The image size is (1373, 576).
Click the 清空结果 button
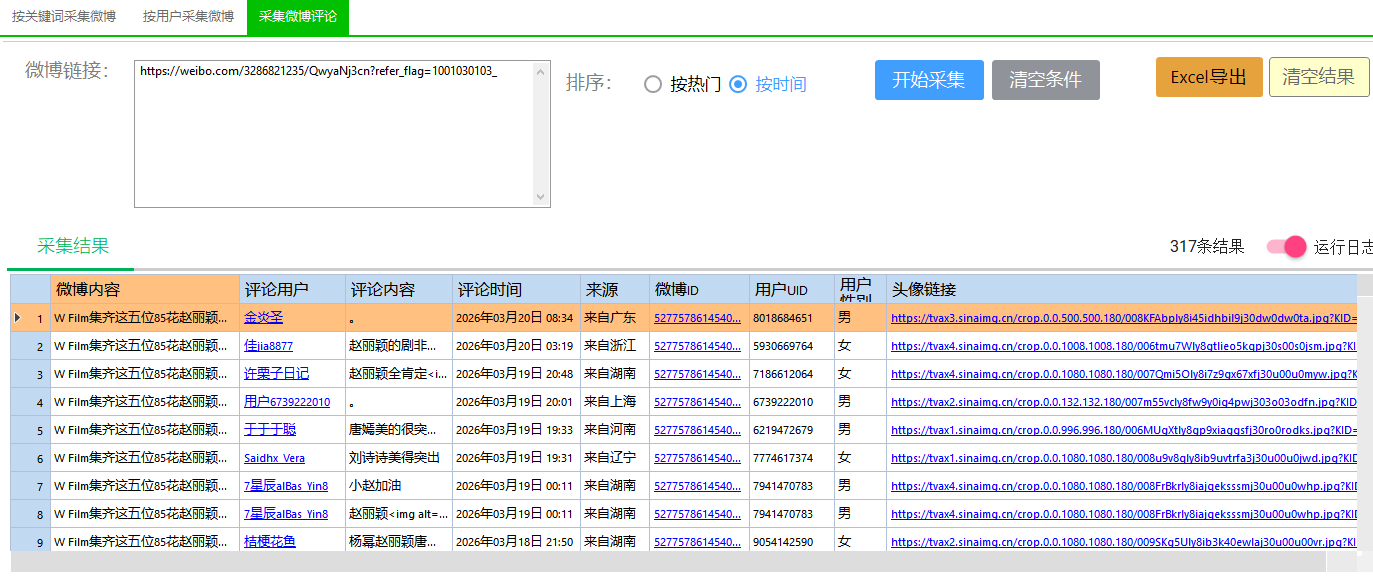coord(1318,77)
